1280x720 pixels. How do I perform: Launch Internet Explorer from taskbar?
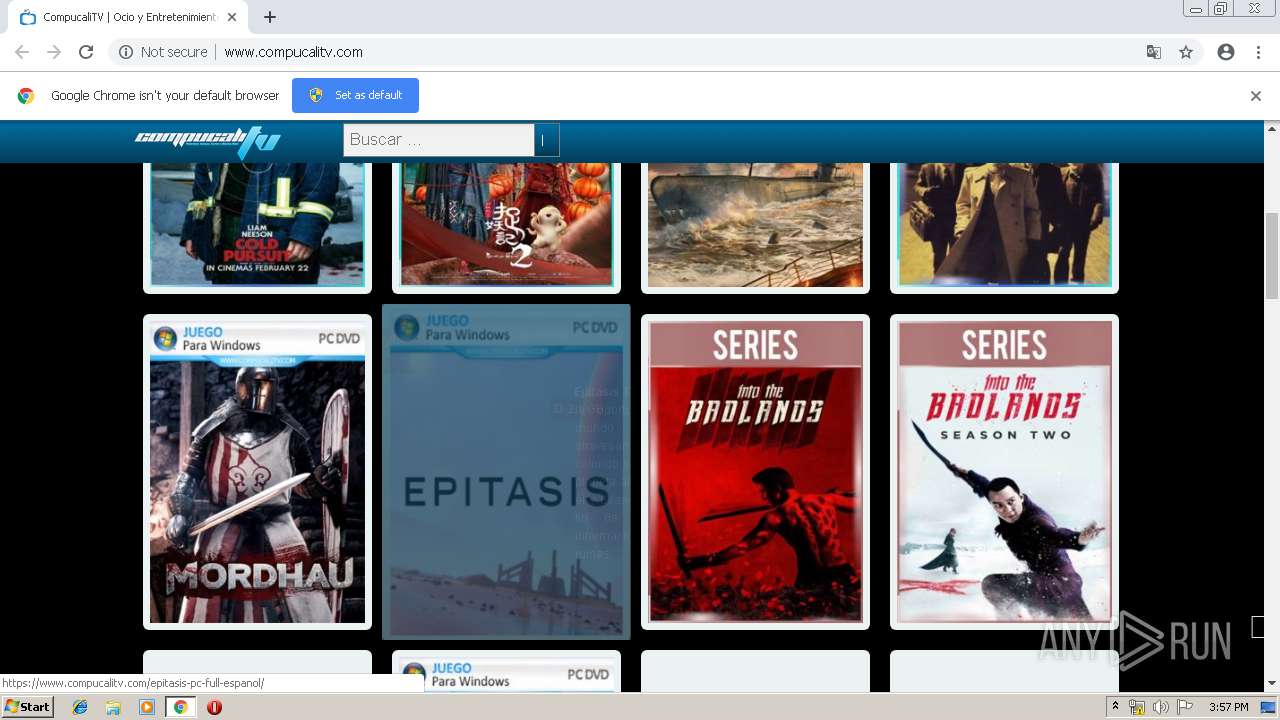(x=80, y=707)
